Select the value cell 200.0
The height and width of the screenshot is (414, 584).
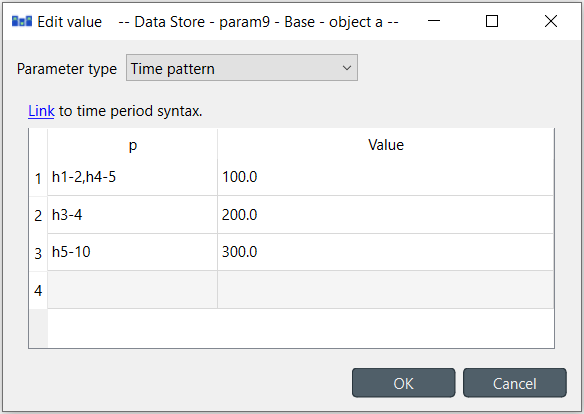385,215
